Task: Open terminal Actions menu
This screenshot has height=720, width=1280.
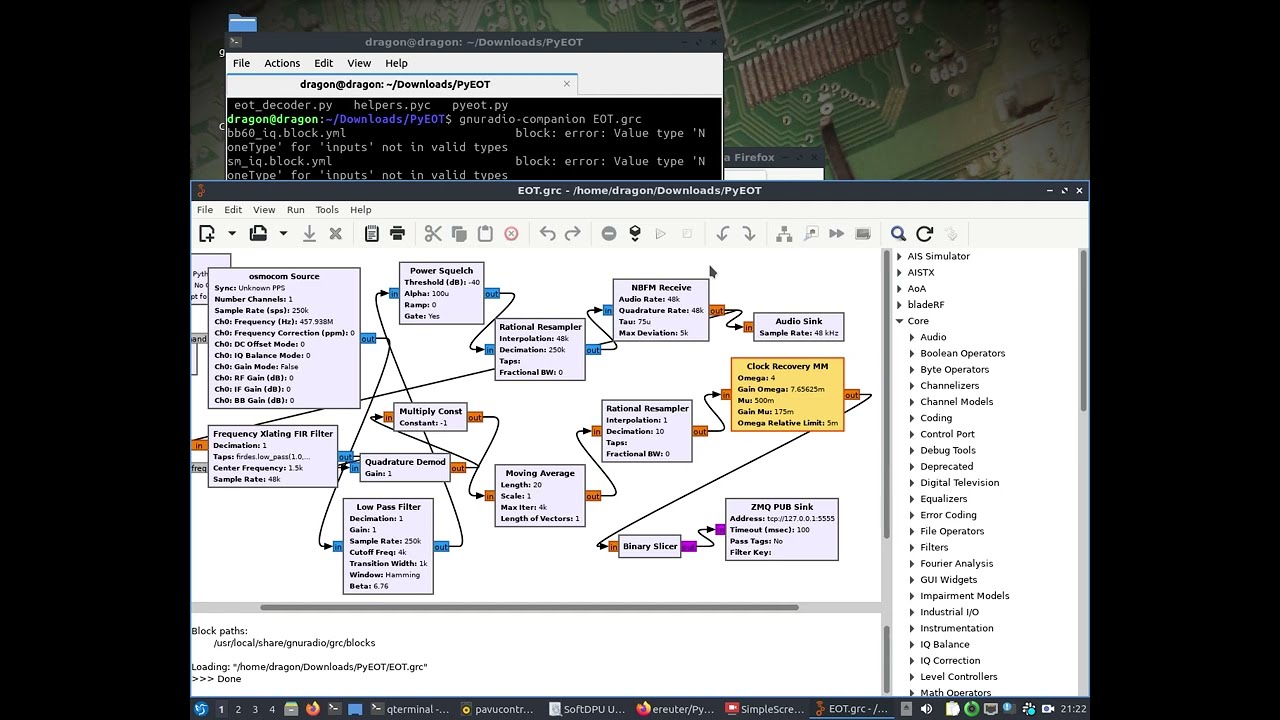Action: [282, 63]
